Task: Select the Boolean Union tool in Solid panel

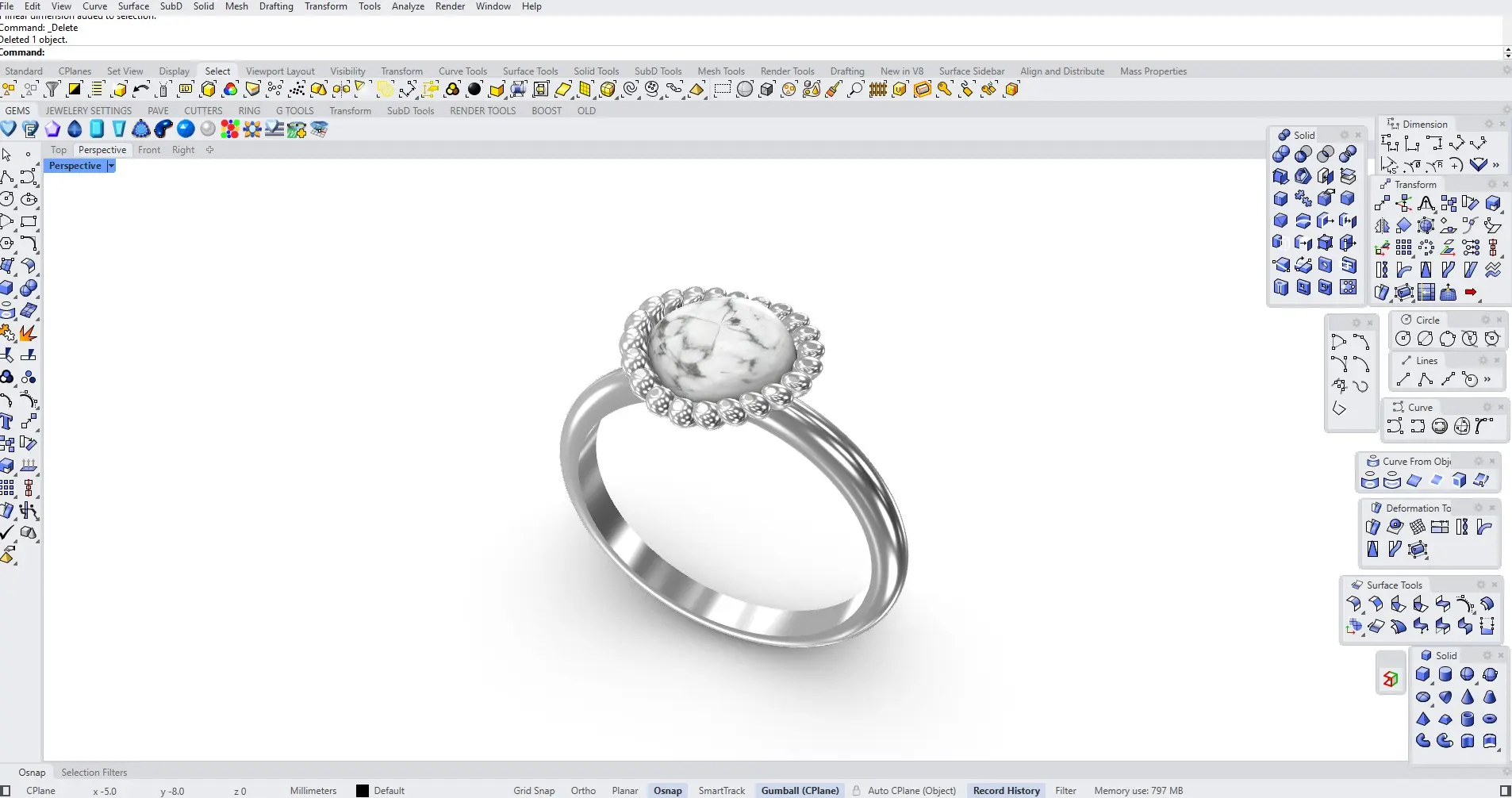Action: (x=1280, y=155)
